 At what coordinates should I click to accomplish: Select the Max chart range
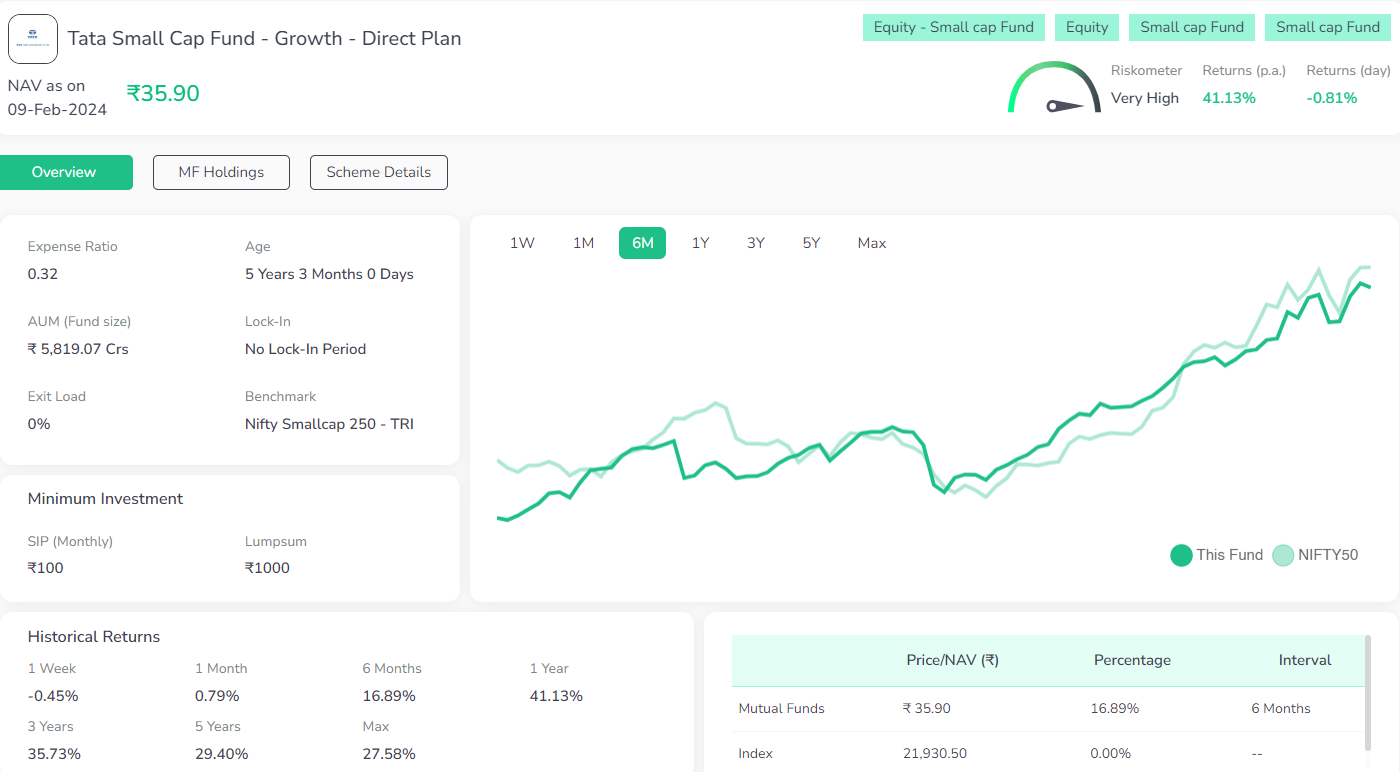871,242
